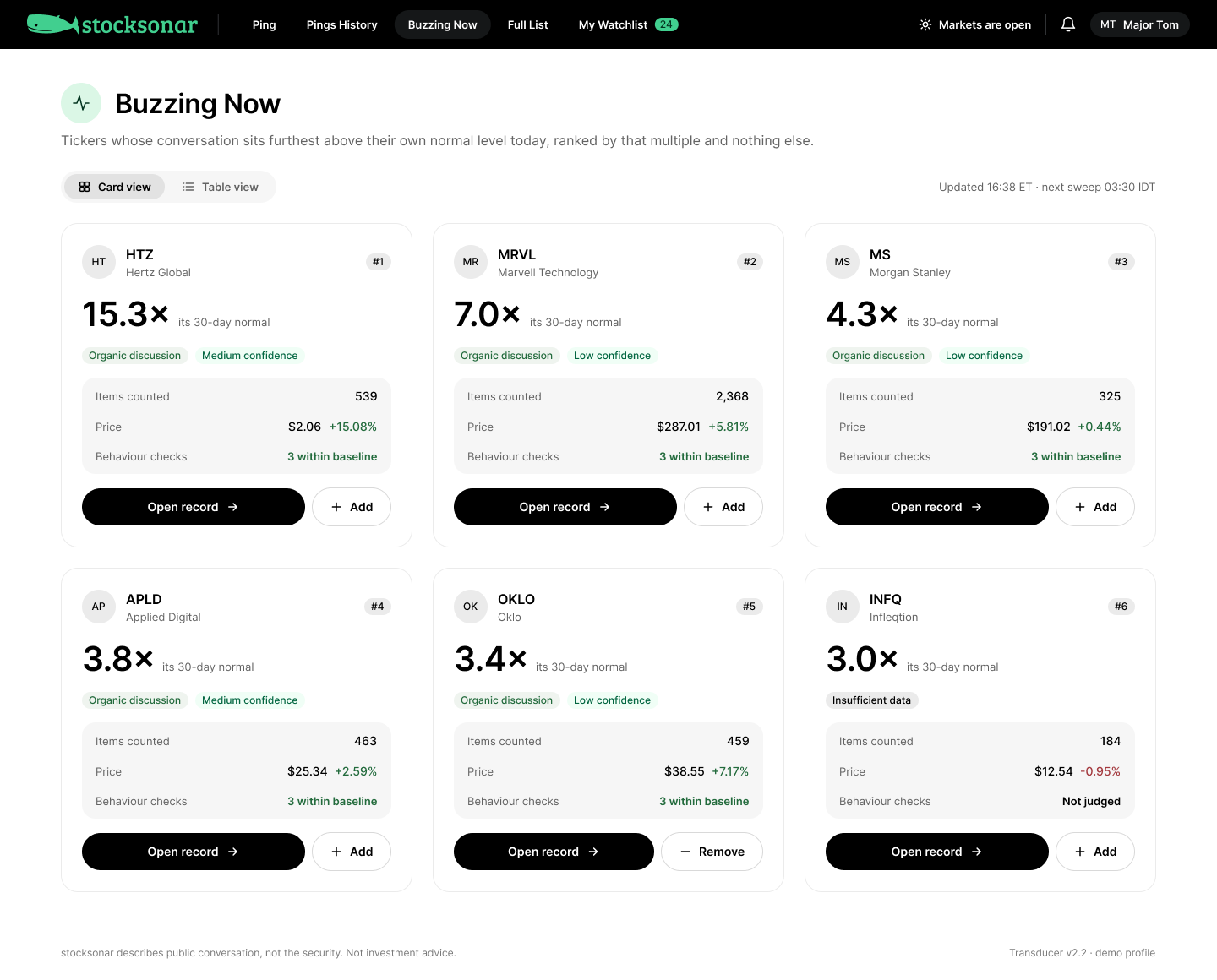Open the Full List page
Viewport: 1217px width, 980px height.
(527, 24)
